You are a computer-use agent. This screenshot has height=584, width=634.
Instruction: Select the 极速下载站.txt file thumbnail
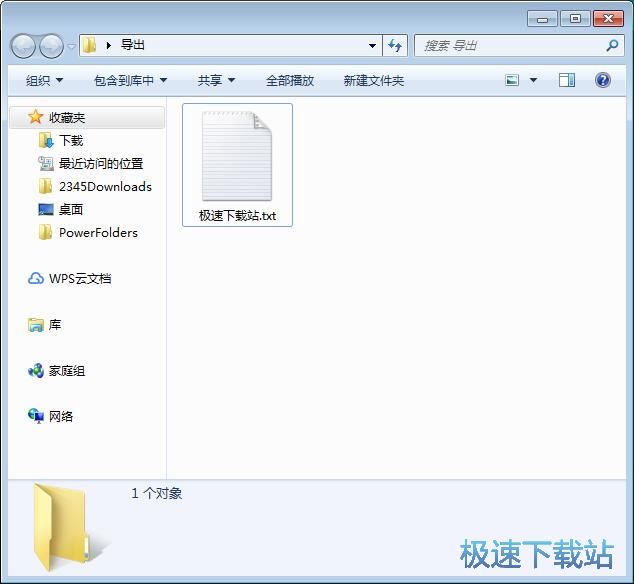[237, 156]
